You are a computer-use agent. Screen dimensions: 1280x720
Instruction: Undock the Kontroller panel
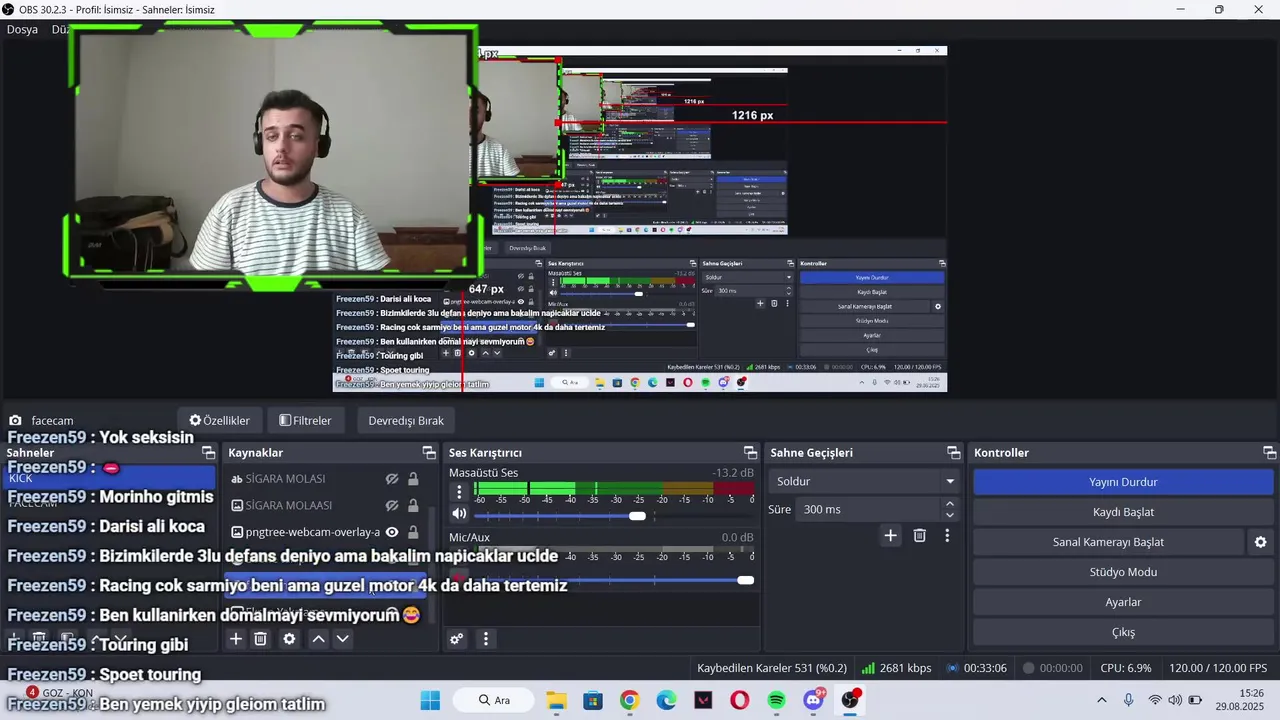[x=1269, y=453]
